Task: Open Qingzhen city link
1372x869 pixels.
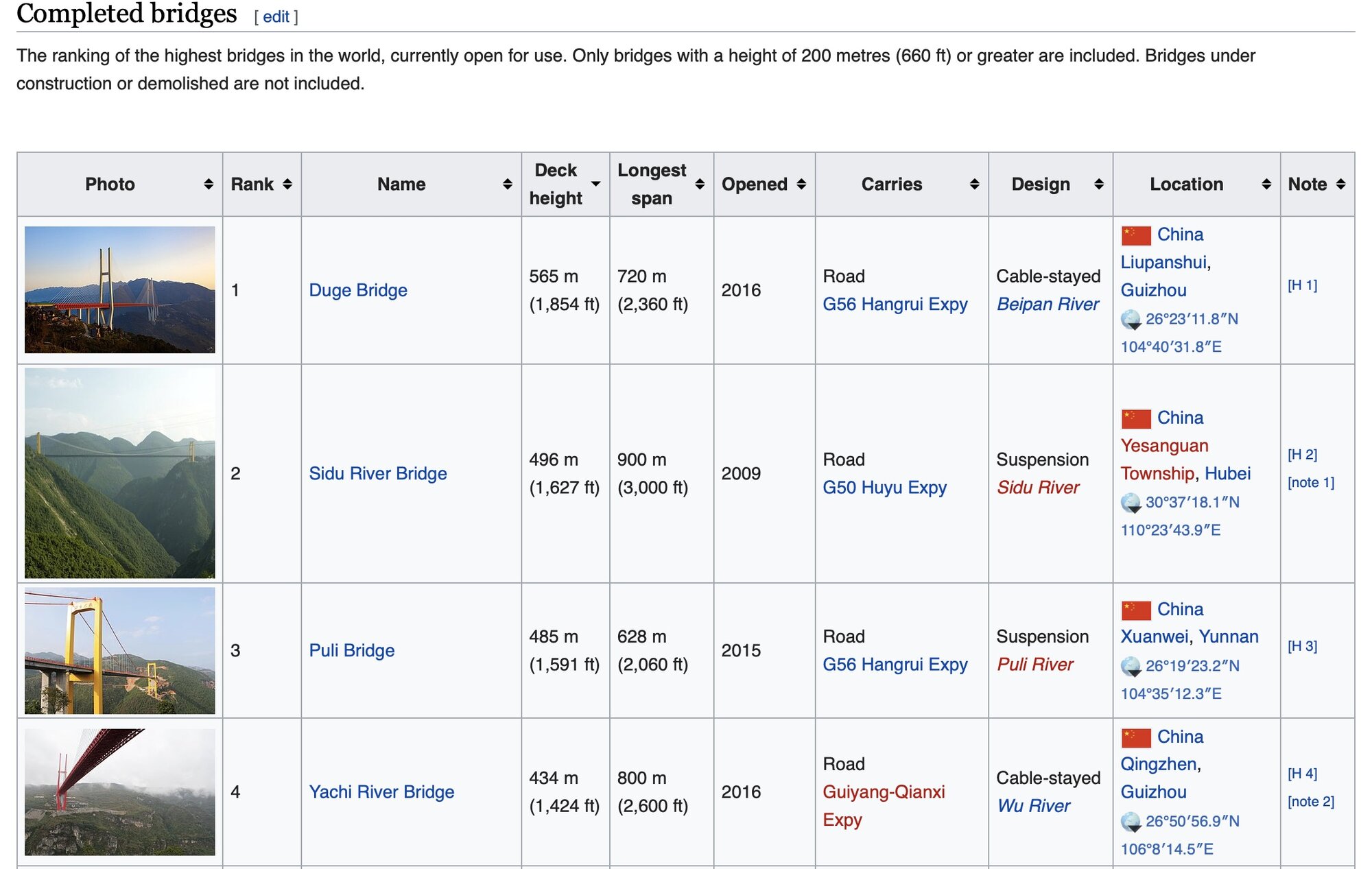Action: pyautogui.click(x=1159, y=764)
